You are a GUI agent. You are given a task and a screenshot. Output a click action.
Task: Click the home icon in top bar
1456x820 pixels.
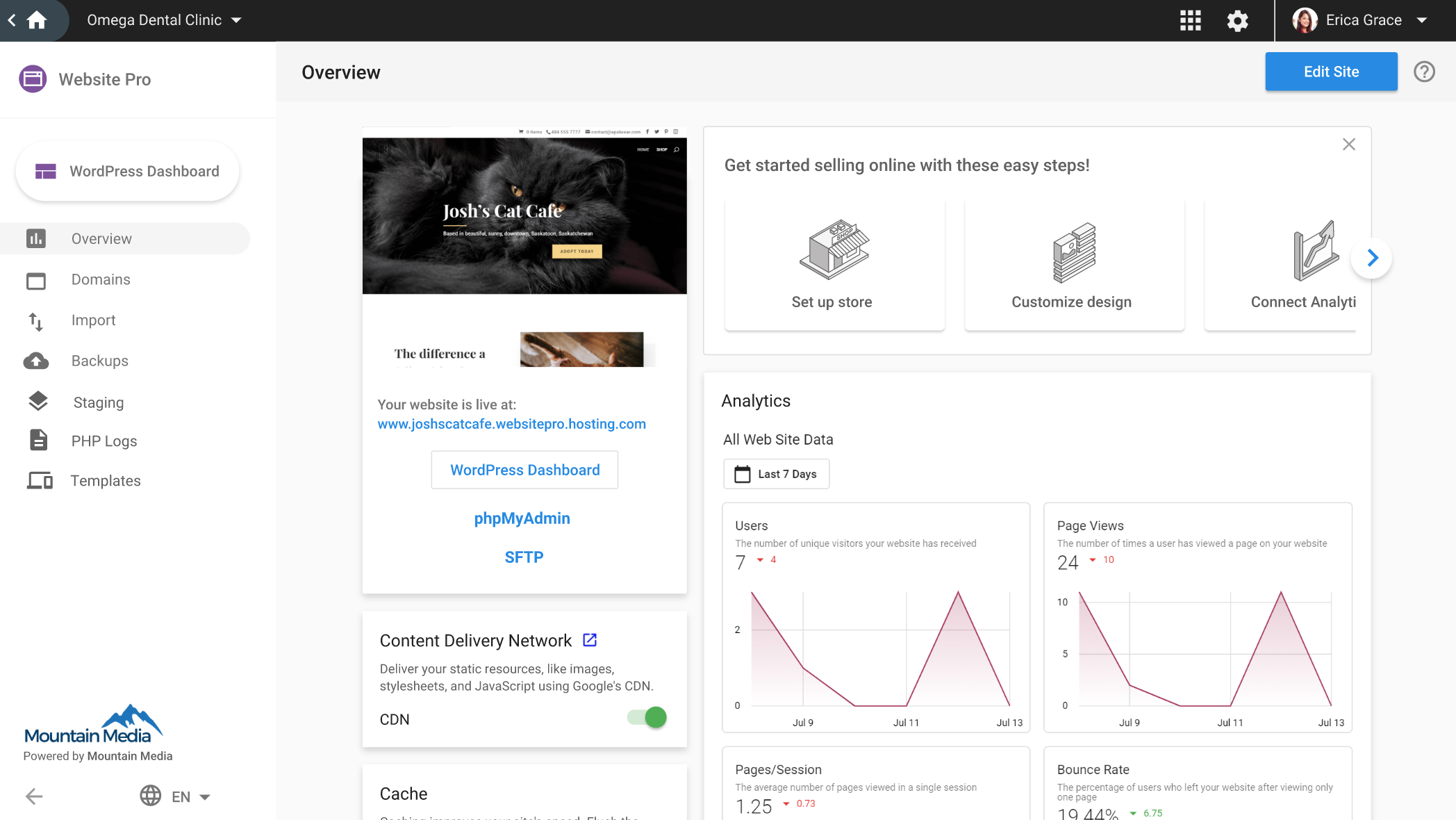36,20
